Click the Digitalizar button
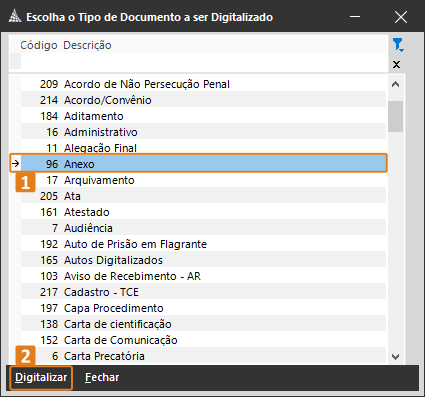This screenshot has height=397, width=425. [41, 377]
